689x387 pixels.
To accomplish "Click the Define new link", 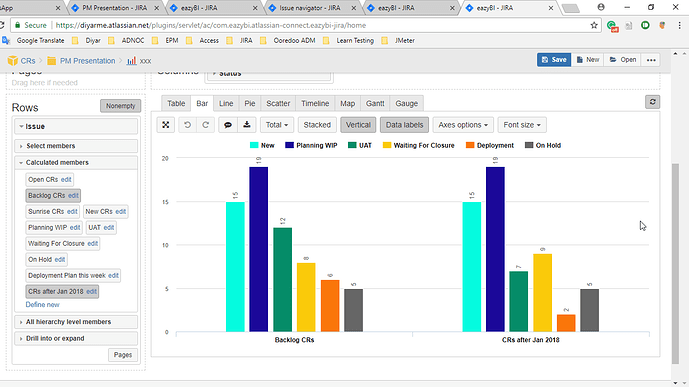I will 42,305.
